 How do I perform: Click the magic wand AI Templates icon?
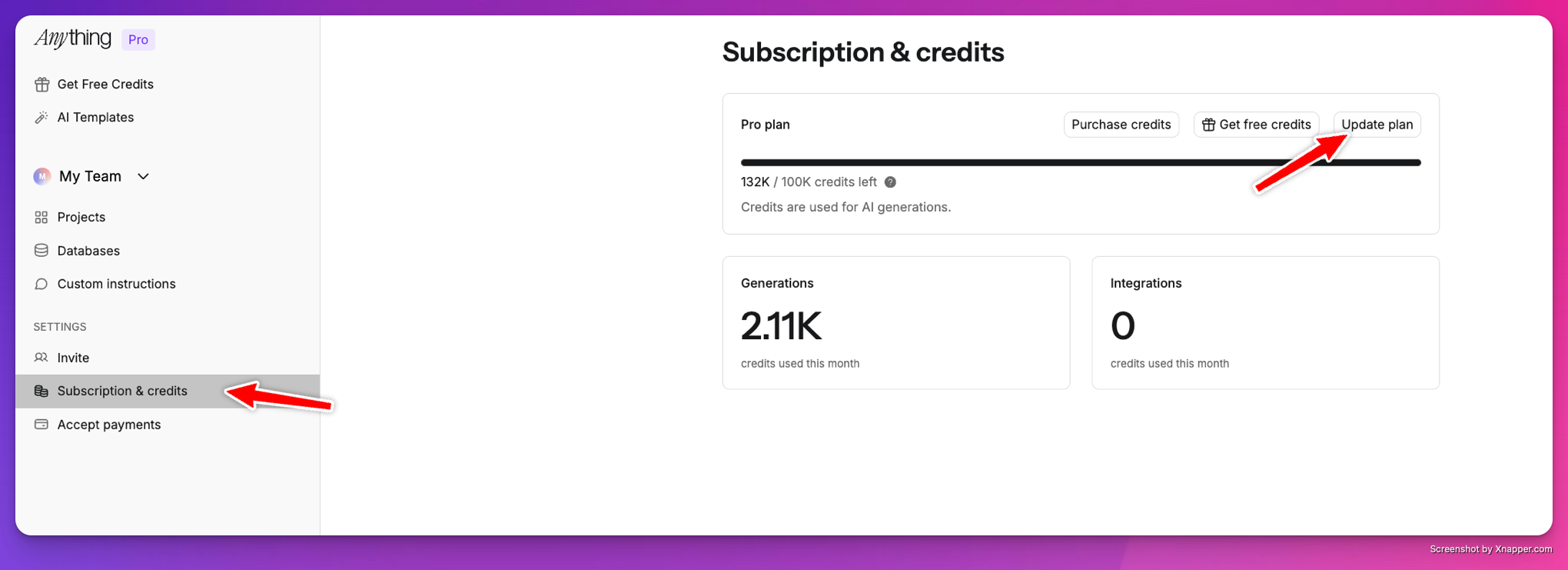(42, 117)
